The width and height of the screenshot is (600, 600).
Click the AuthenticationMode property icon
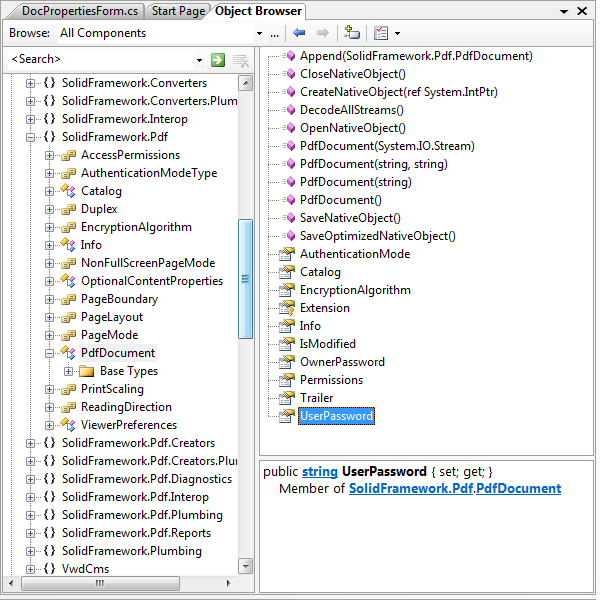(287, 254)
